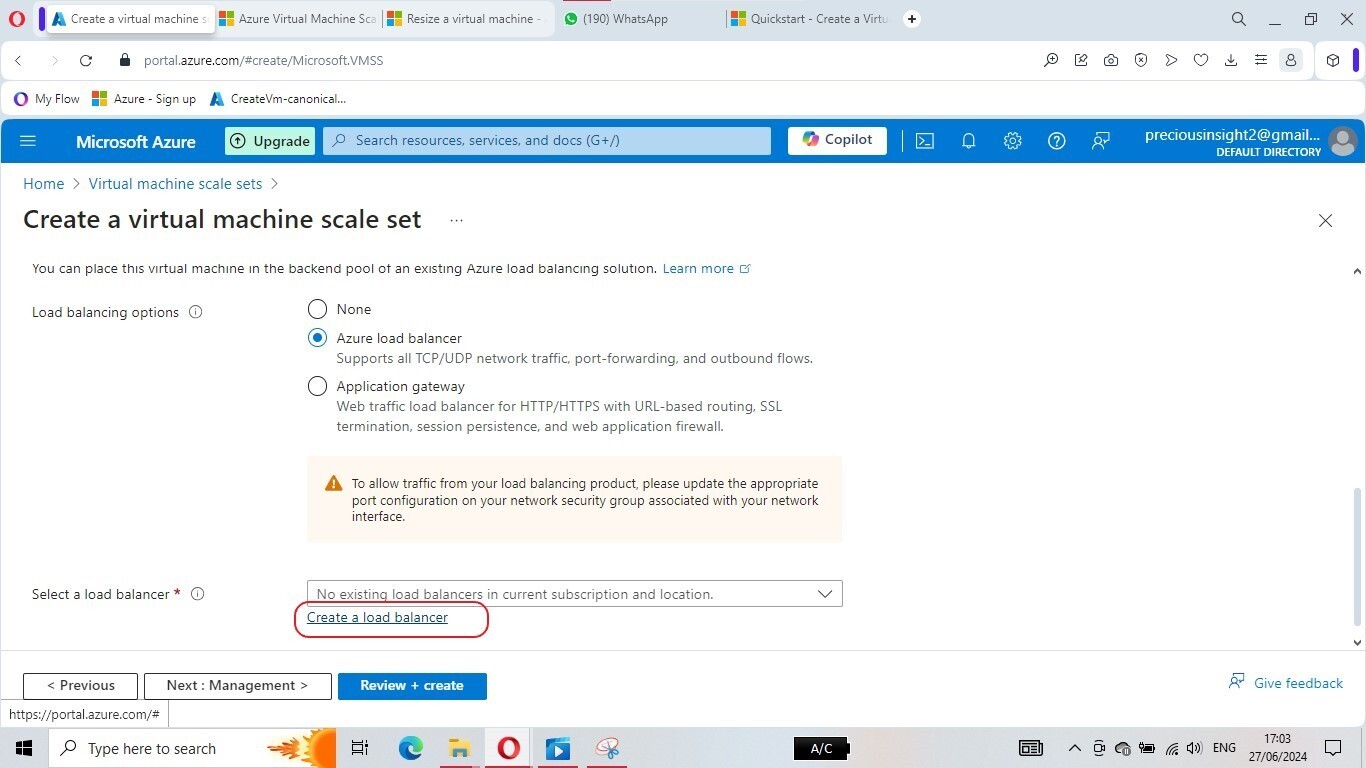Open the volume control in system tray

tap(1194, 748)
